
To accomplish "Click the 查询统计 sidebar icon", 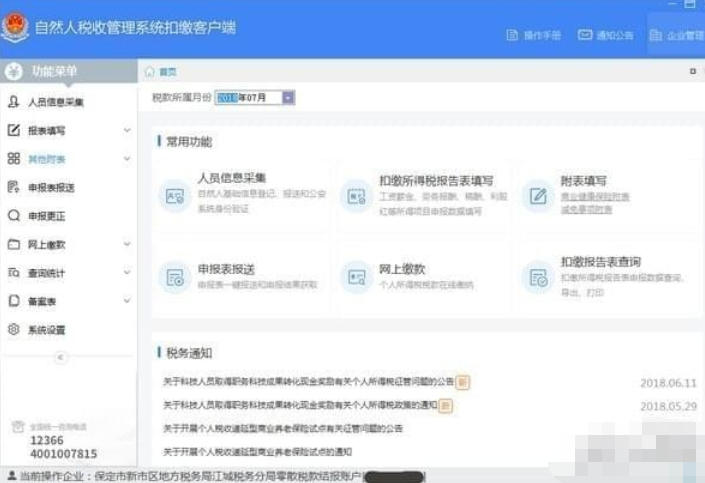I will pos(14,273).
